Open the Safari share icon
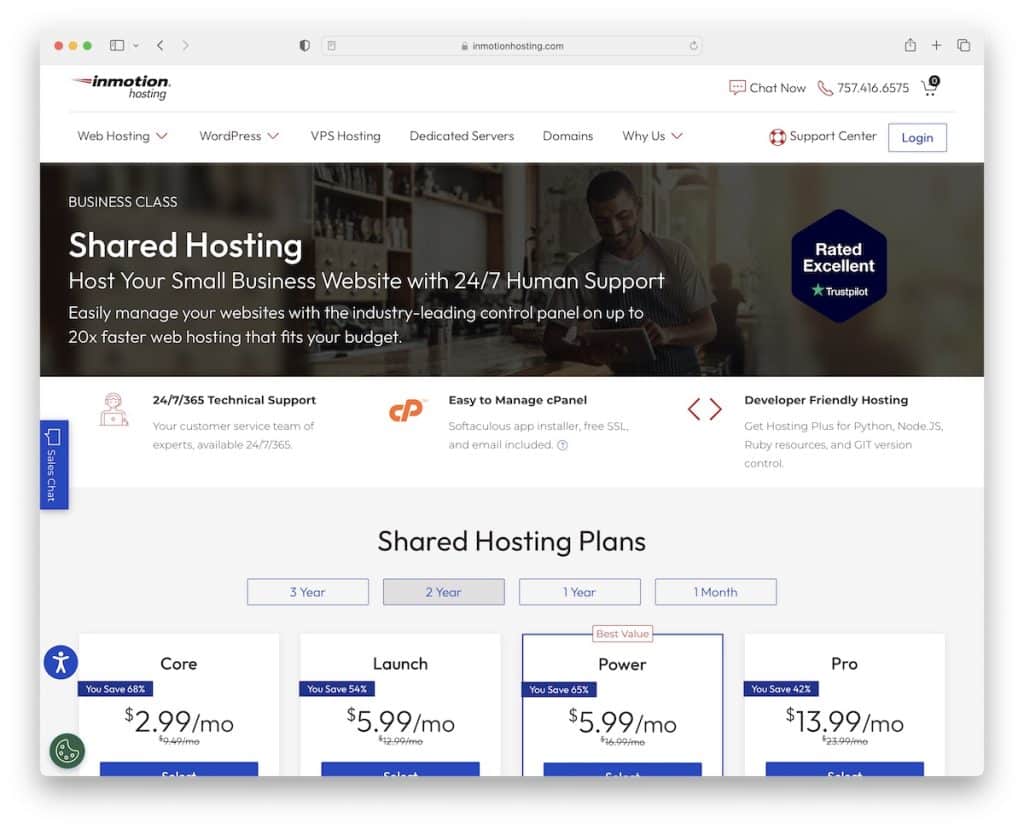Image resolution: width=1024 pixels, height=829 pixels. click(x=910, y=44)
